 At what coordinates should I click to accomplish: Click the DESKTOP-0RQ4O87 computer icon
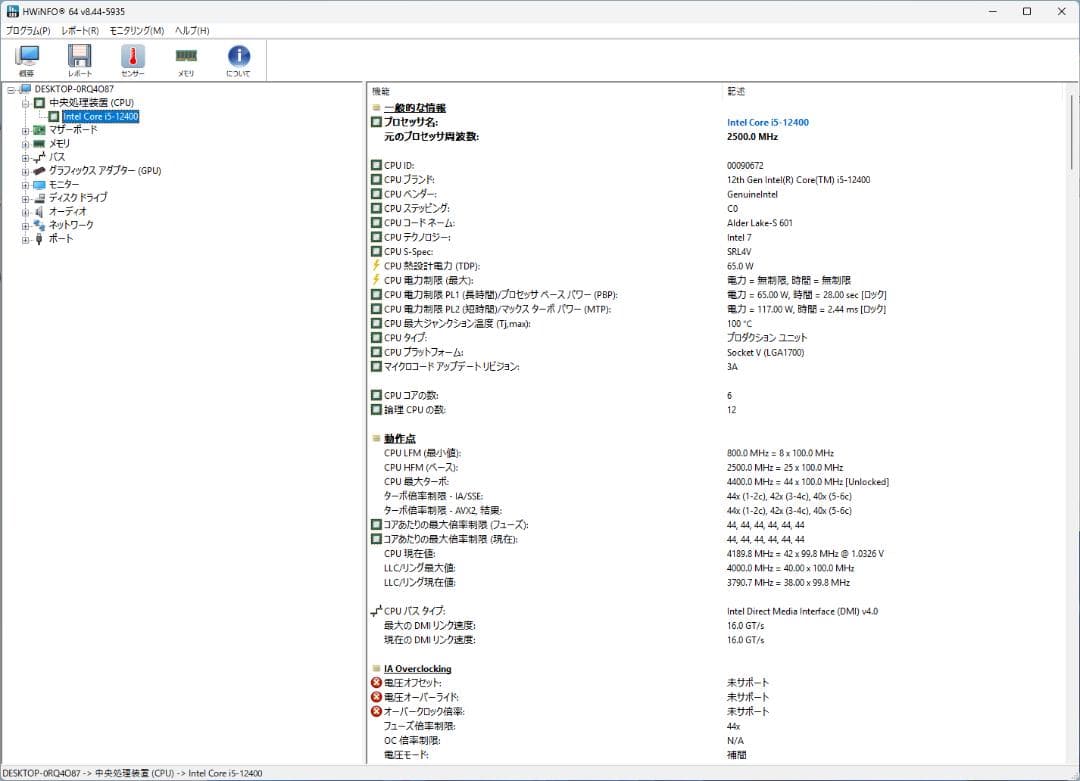click(25, 89)
